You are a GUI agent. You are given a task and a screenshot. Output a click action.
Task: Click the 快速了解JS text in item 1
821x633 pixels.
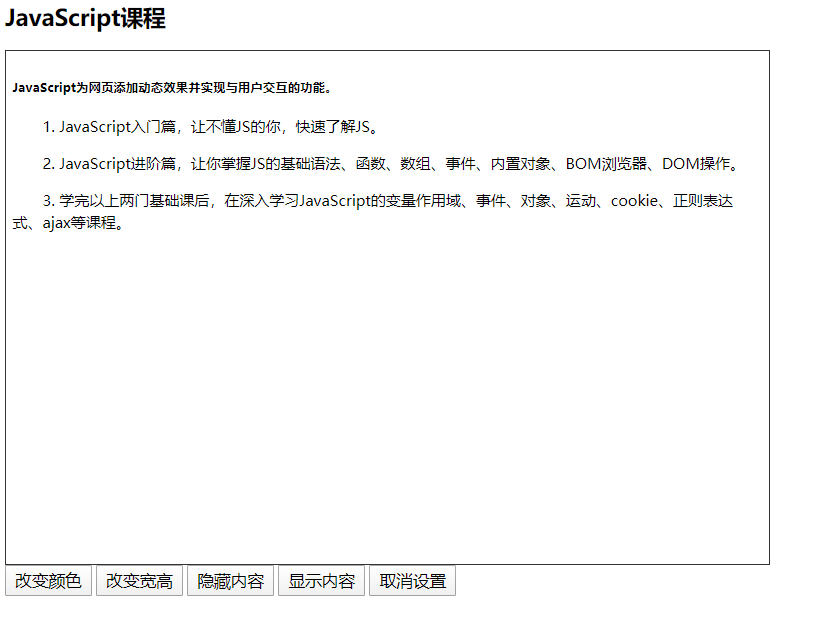(333, 127)
